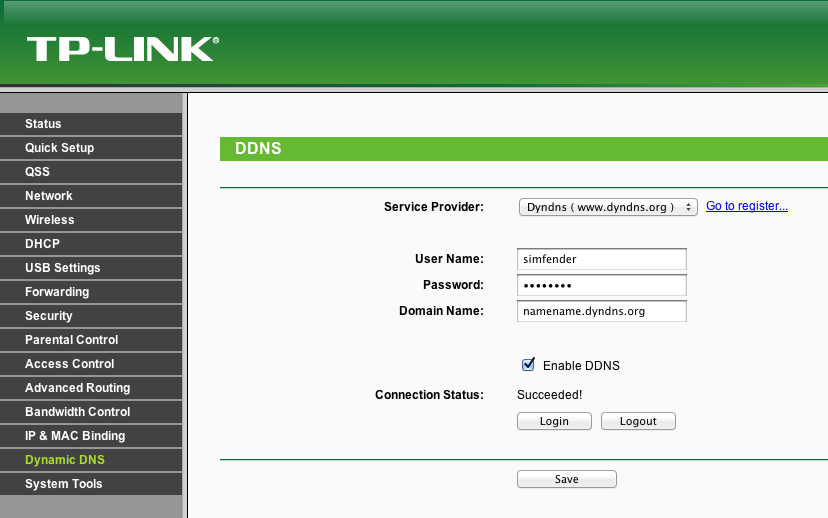Click the Password label
Screen dimensions: 828x518
(453, 285)
